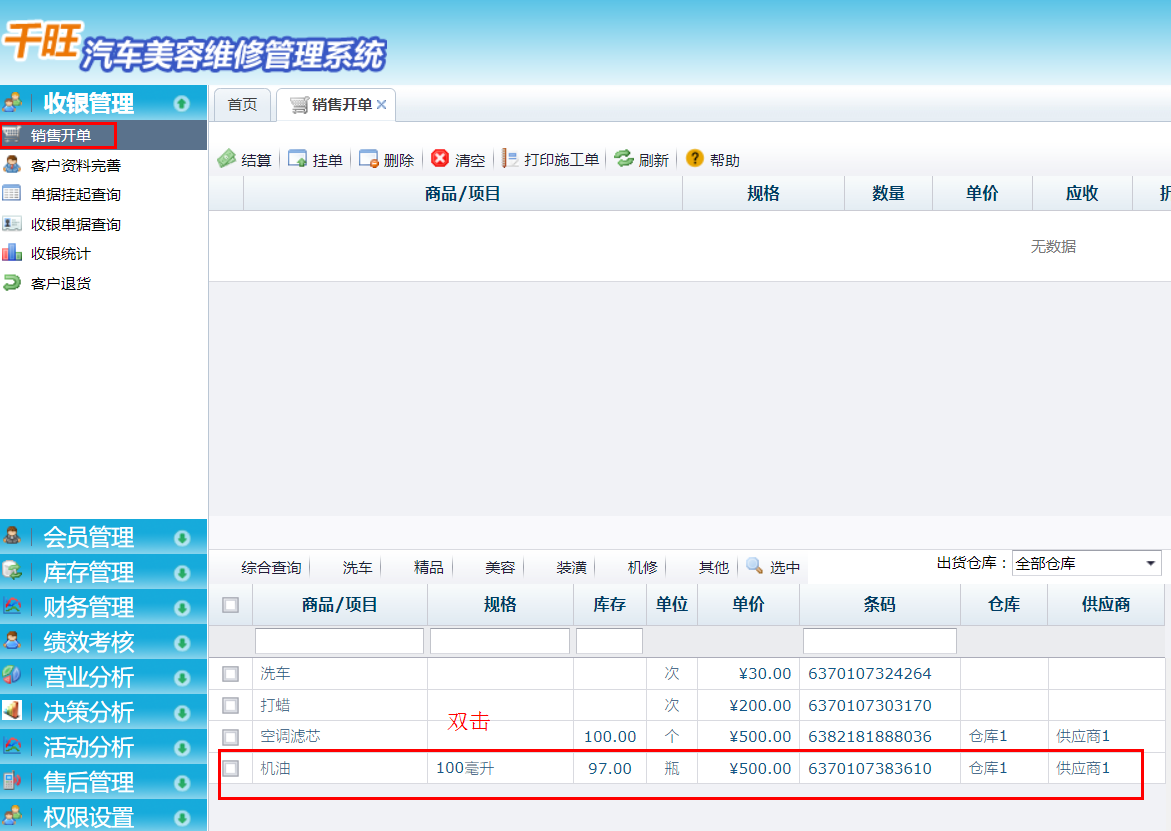Show the 其他 category items
The height and width of the screenshot is (831, 1171).
(713, 567)
